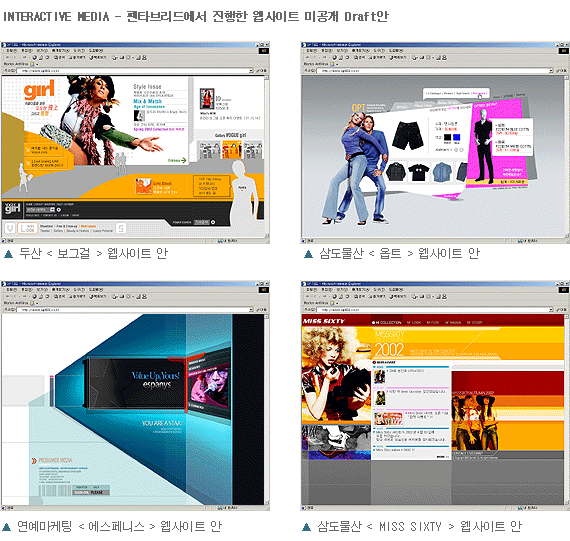Click the Style Issue heading
The height and width of the screenshot is (541, 570).
[147, 87]
